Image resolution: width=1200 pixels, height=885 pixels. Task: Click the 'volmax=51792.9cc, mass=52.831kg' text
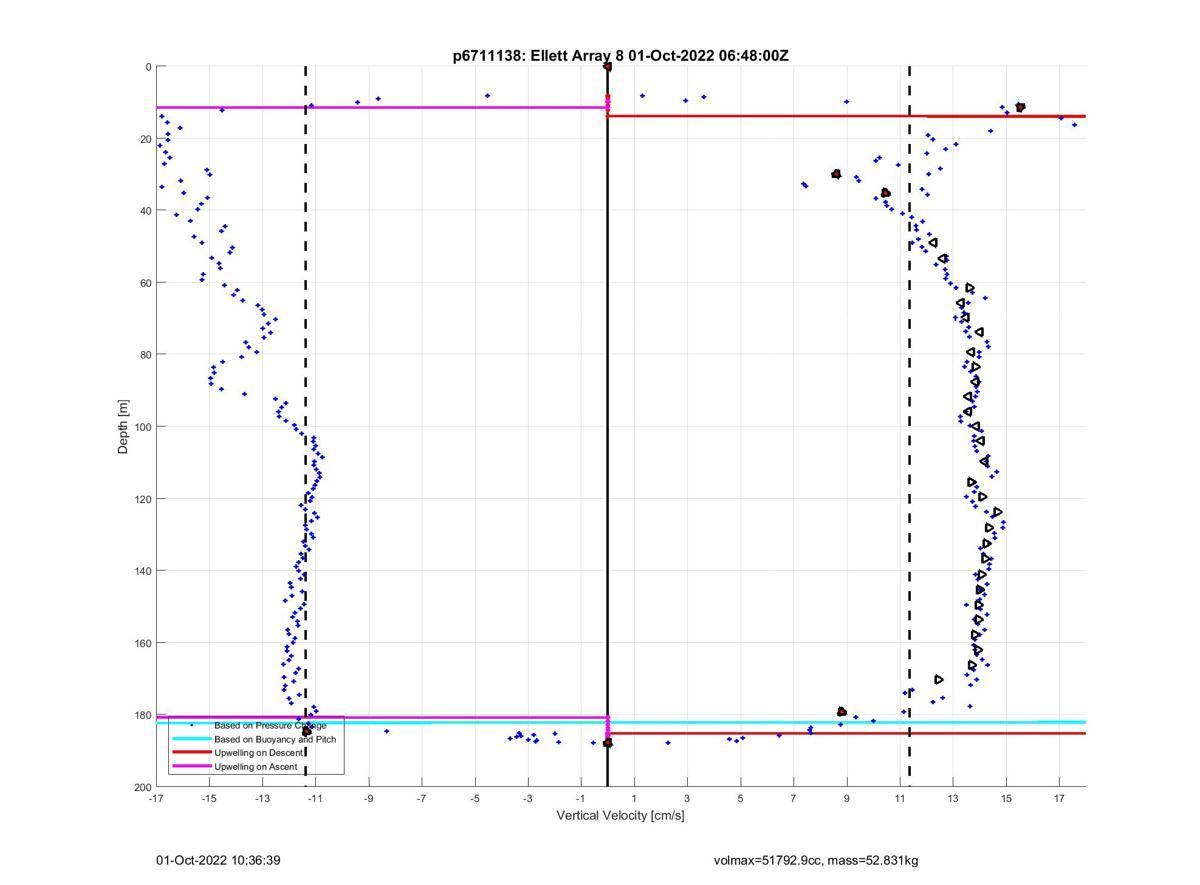[x=816, y=860]
